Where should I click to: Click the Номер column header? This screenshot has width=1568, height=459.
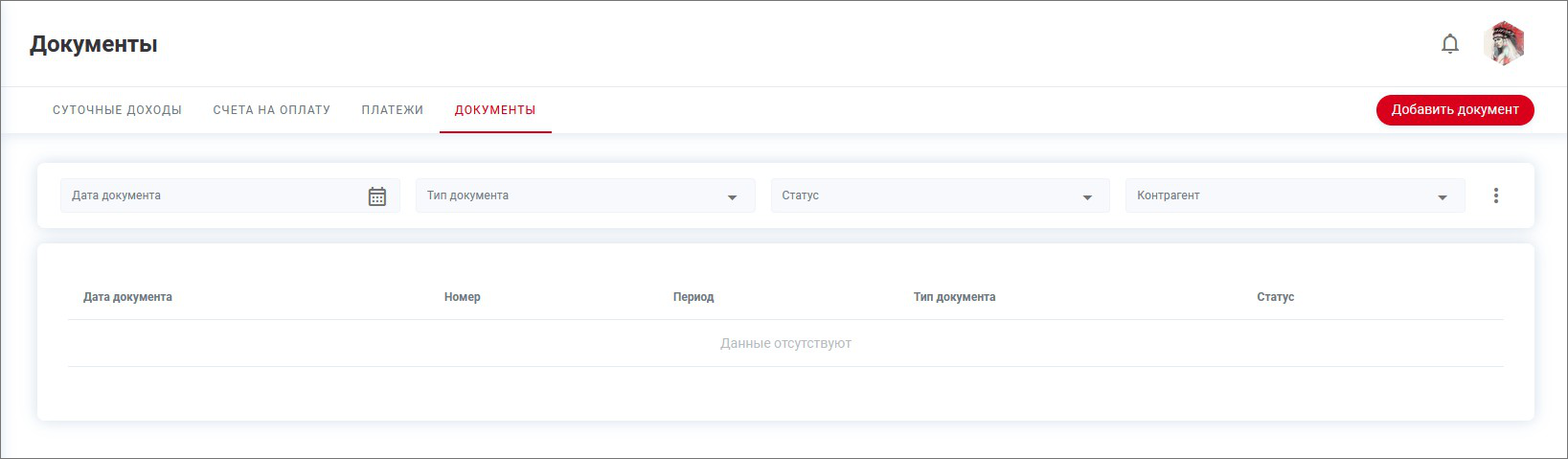[462, 297]
